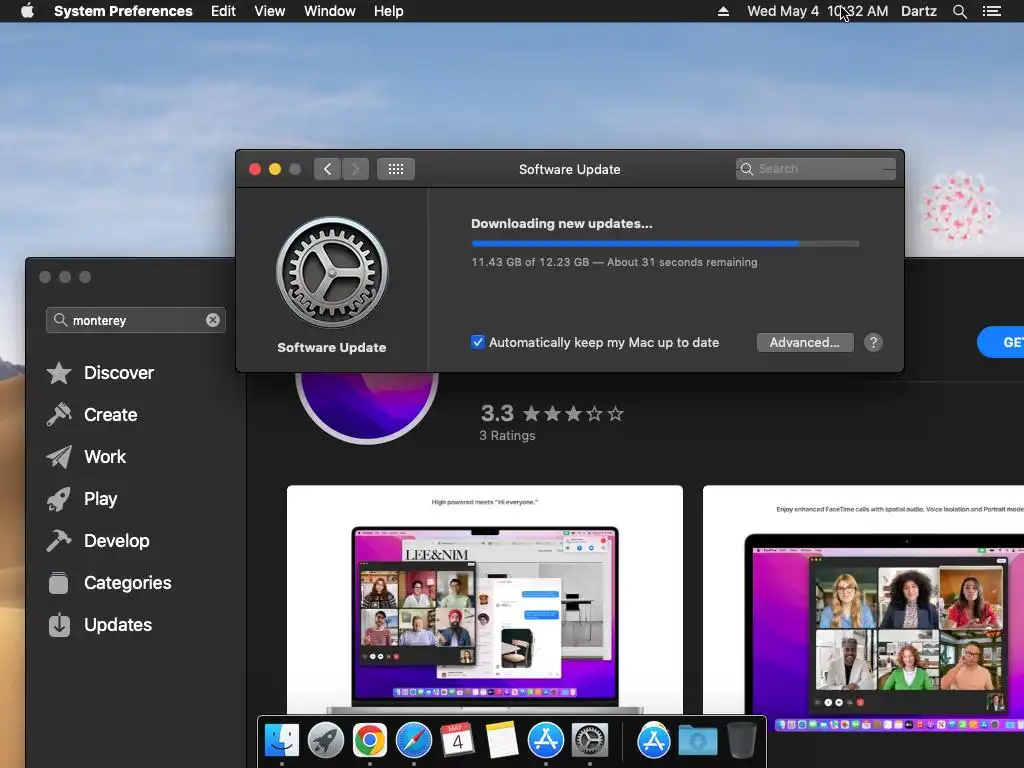Click the Software Update gear icon
Screen dimensions: 1024x768
click(x=332, y=272)
